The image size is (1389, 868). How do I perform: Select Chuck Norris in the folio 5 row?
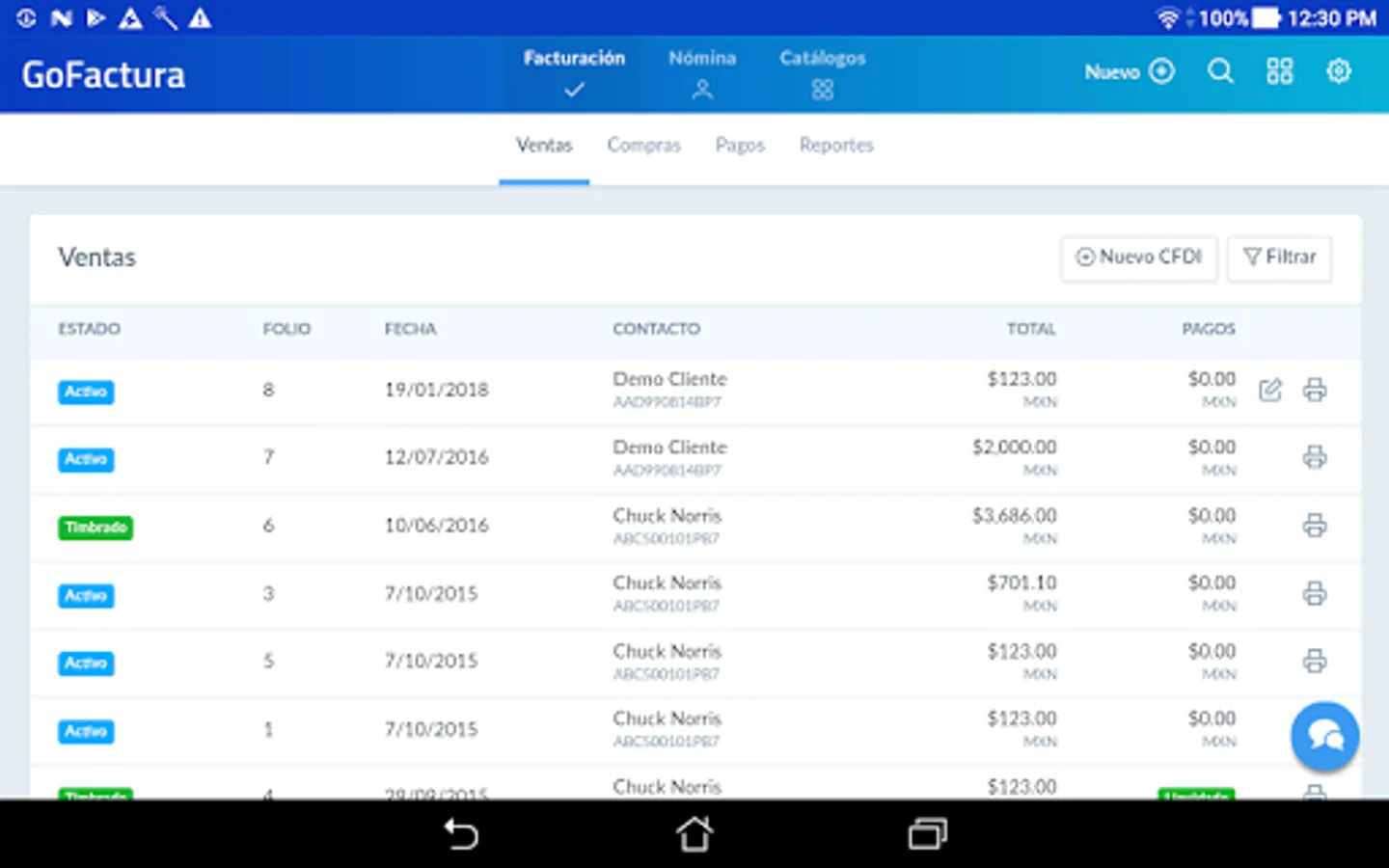pyautogui.click(x=667, y=651)
